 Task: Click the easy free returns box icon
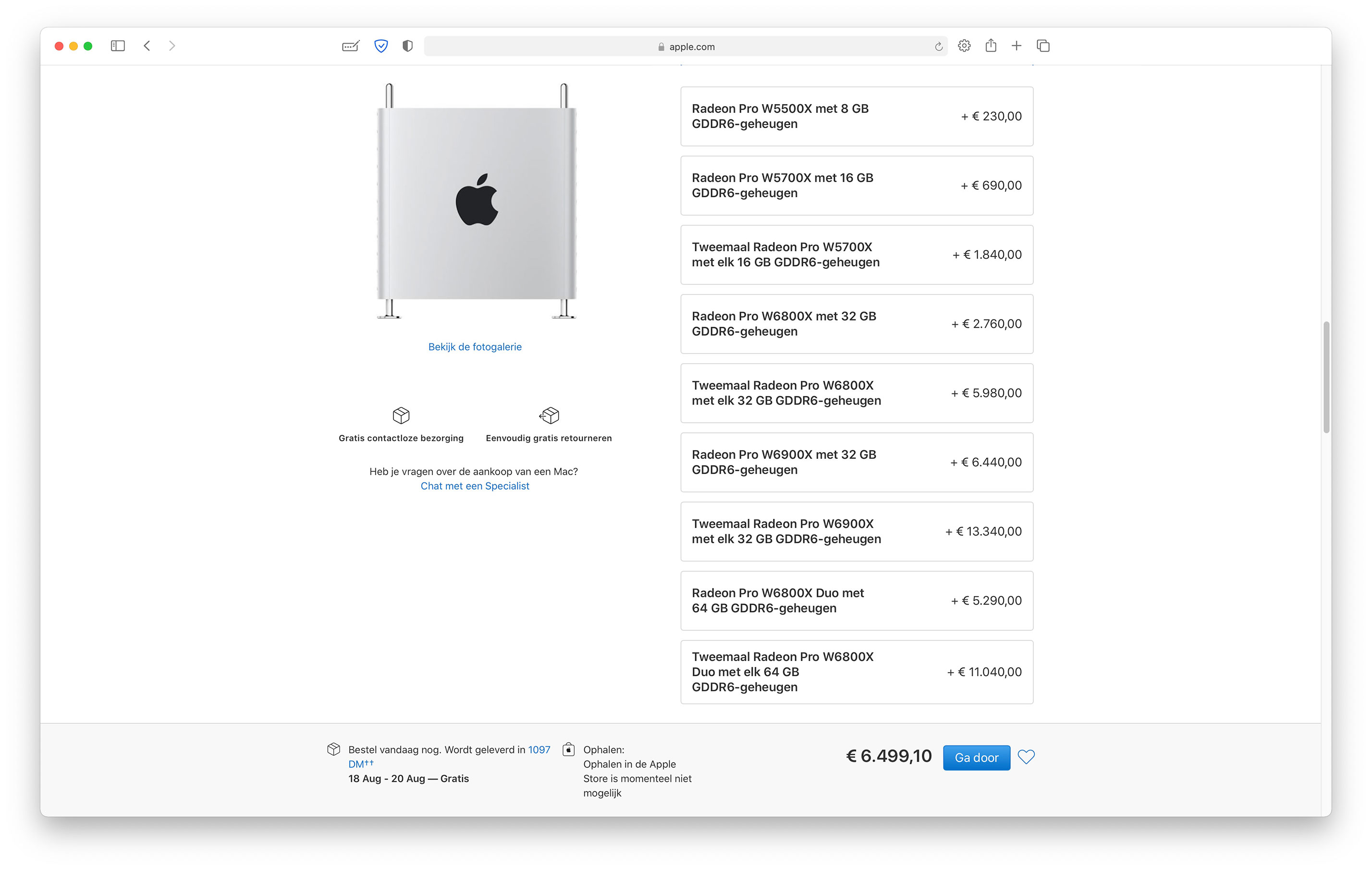[549, 416]
